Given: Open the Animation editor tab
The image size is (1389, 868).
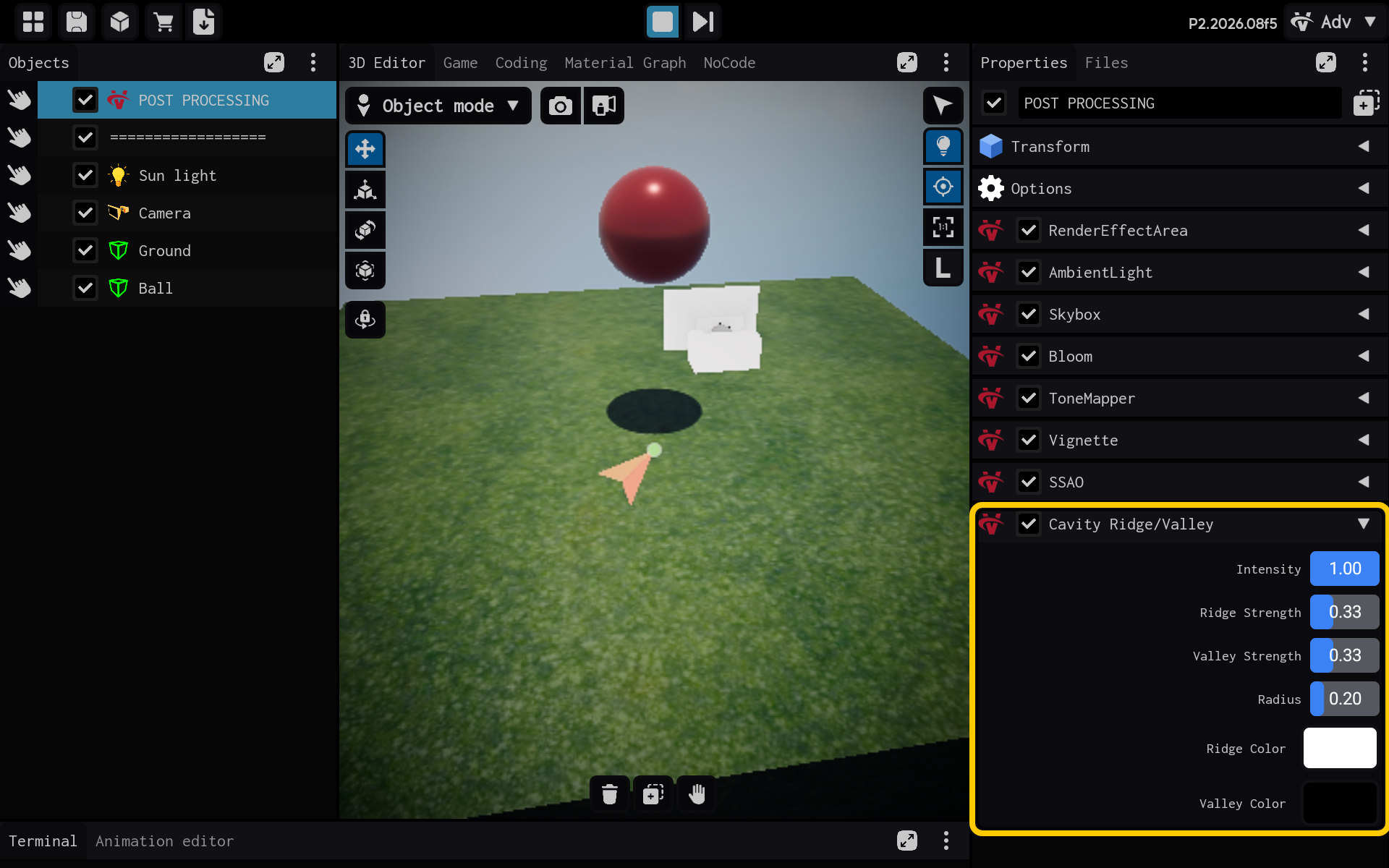Looking at the screenshot, I should click(164, 841).
